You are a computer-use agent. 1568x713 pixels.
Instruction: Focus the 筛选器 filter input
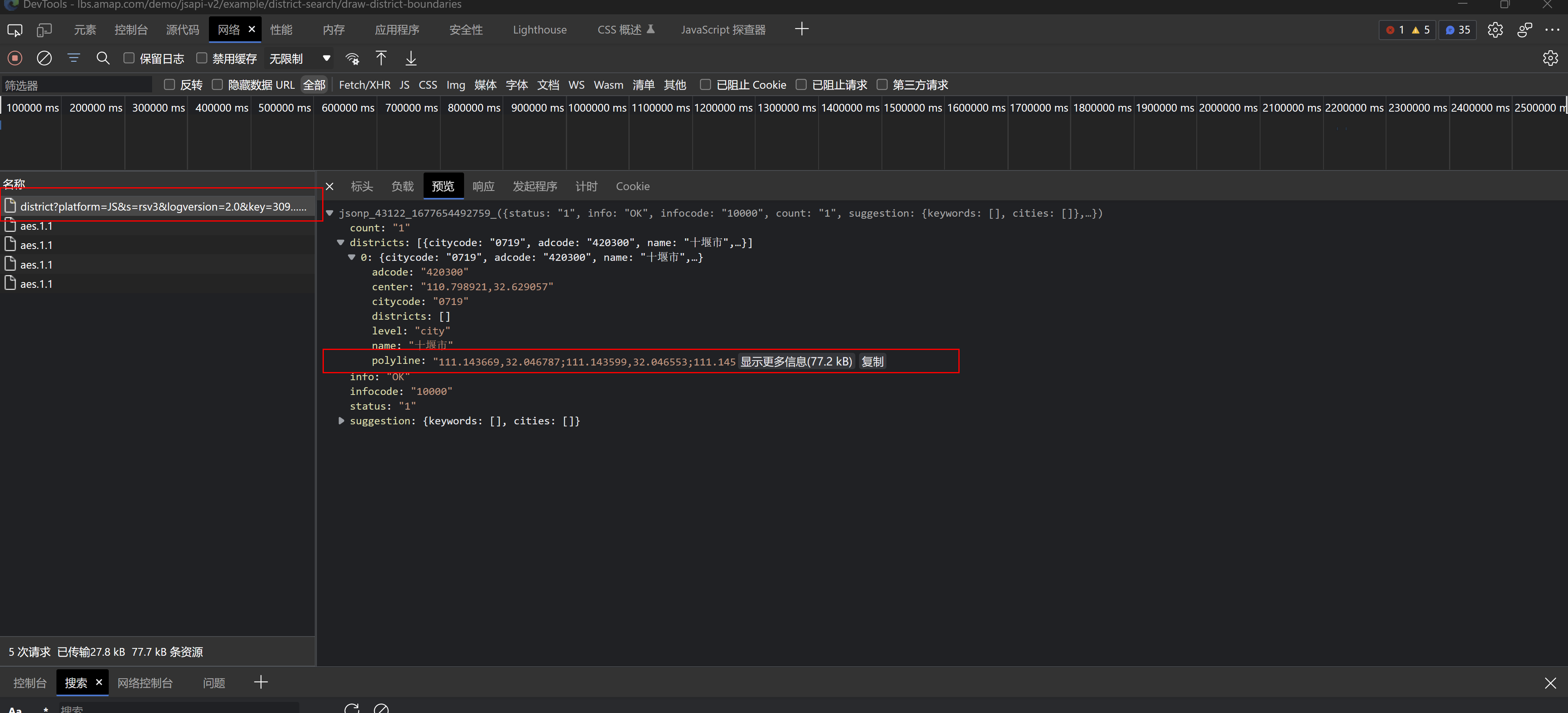pyautogui.click(x=76, y=85)
